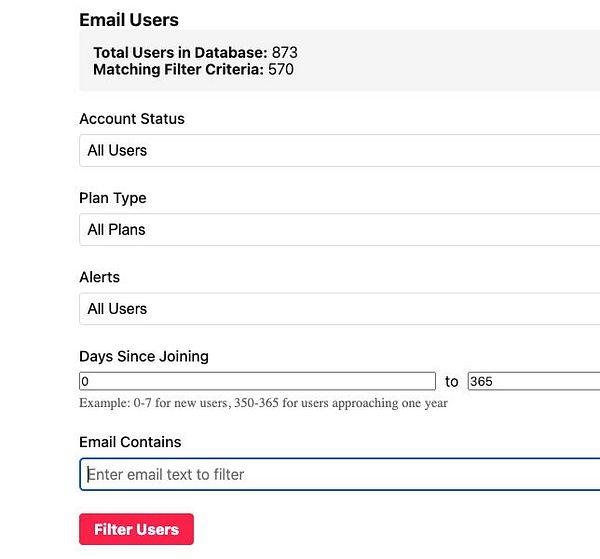The image size is (600, 559).
Task: Click the Plan Type field label
Action: click(112, 198)
